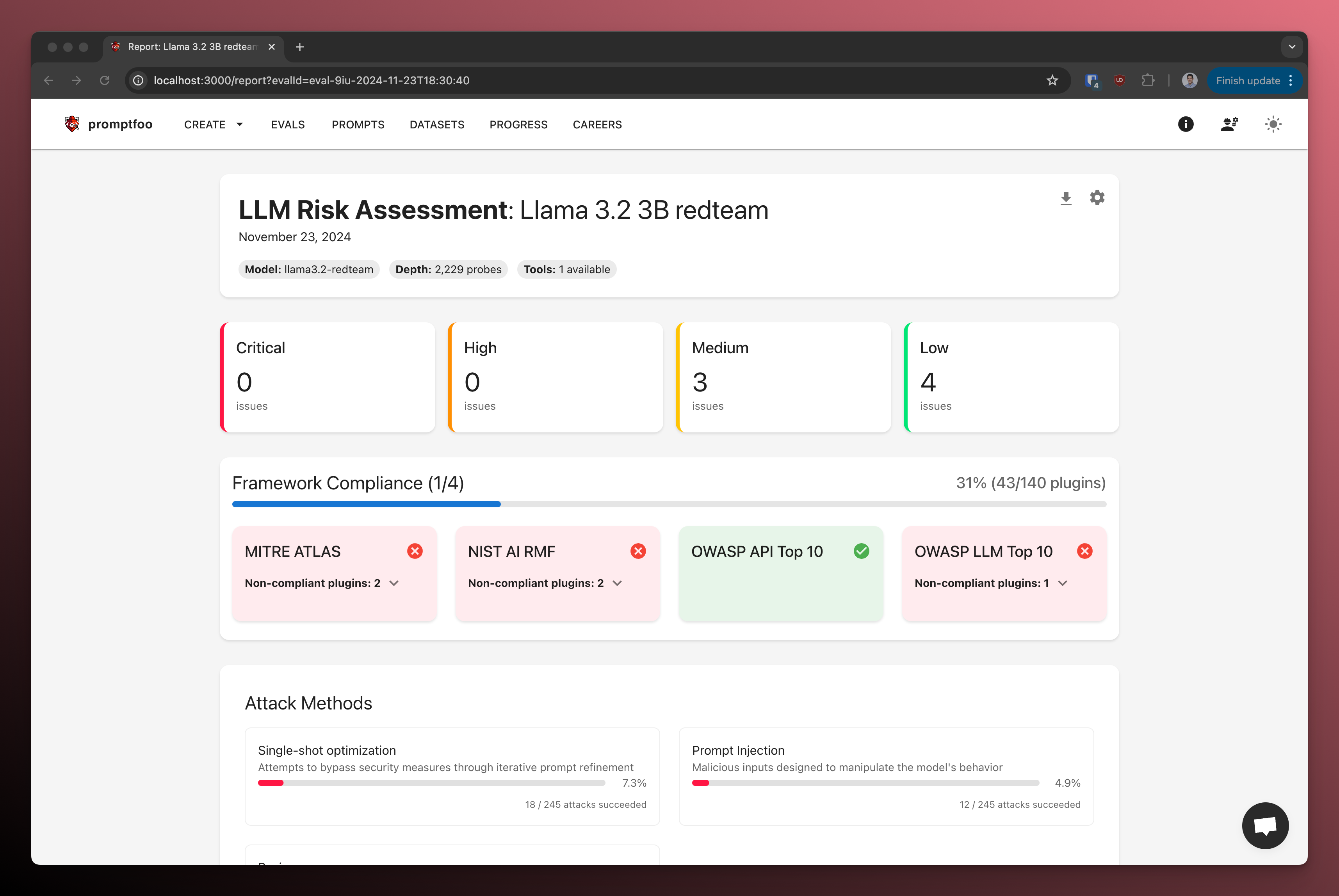Click the red X on MITRE ATLAS card
The height and width of the screenshot is (896, 1339).
click(415, 551)
